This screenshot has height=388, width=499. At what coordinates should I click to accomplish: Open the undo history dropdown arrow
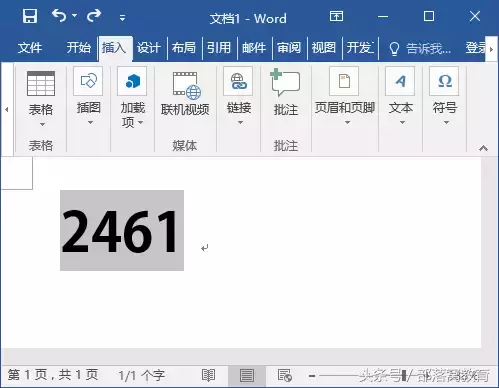74,16
